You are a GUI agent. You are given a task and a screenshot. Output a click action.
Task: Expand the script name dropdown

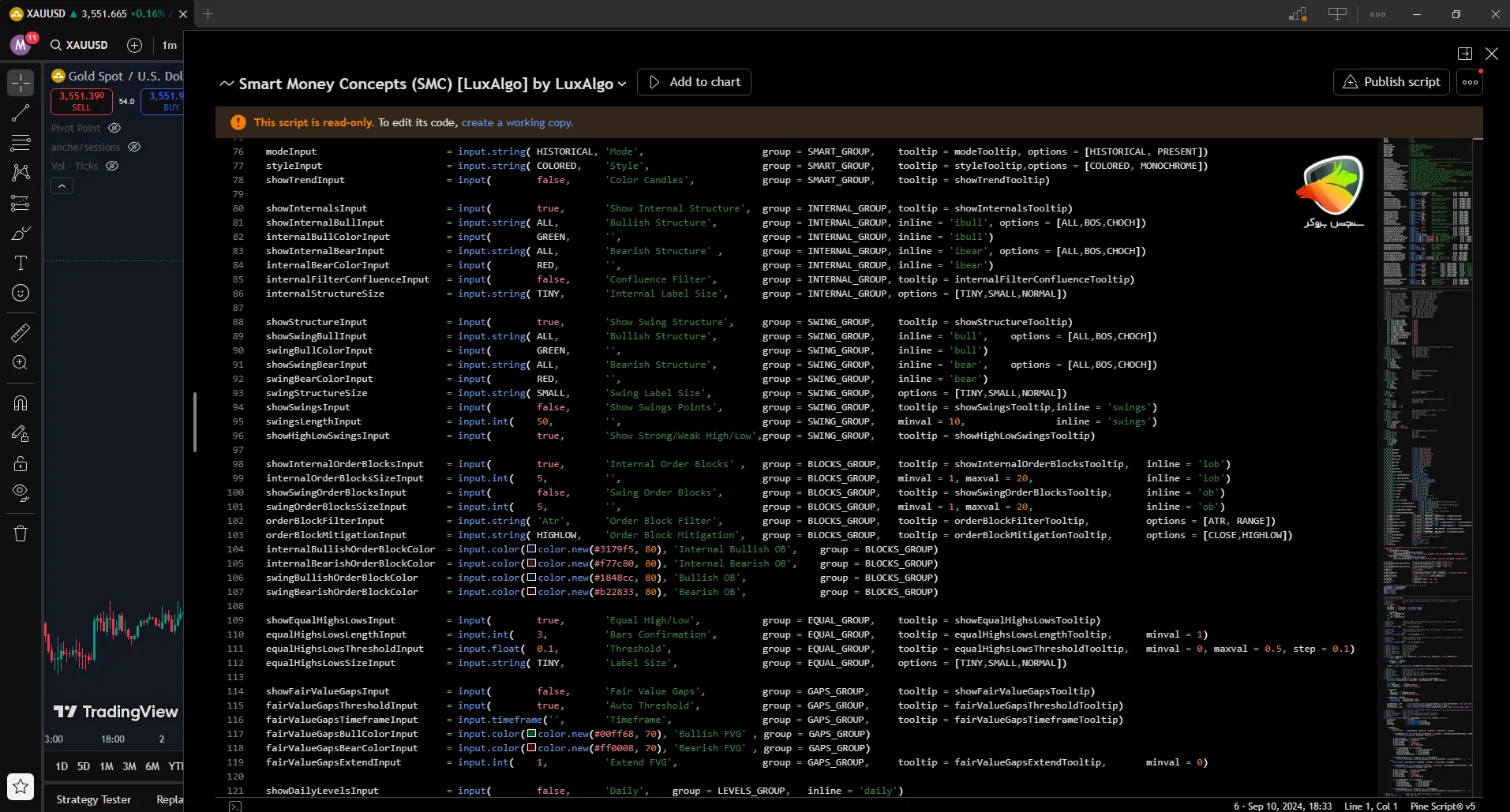click(x=622, y=84)
